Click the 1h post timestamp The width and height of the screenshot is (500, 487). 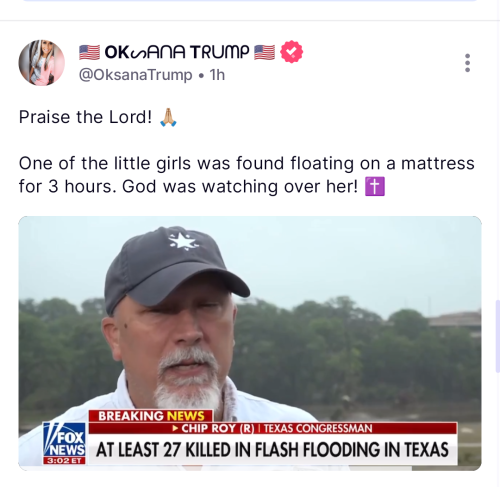pyautogui.click(x=217, y=75)
